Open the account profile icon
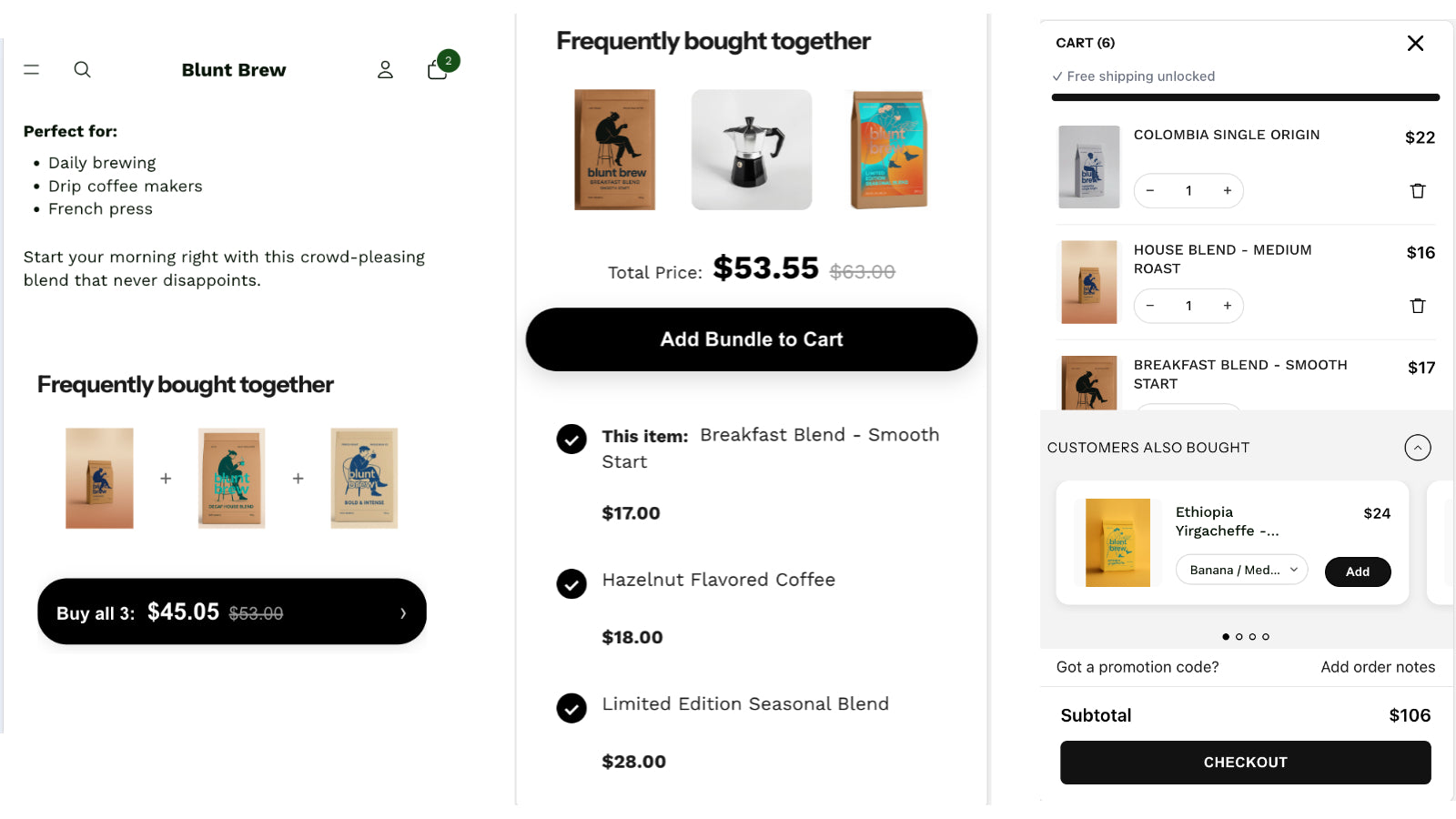 coord(385,69)
